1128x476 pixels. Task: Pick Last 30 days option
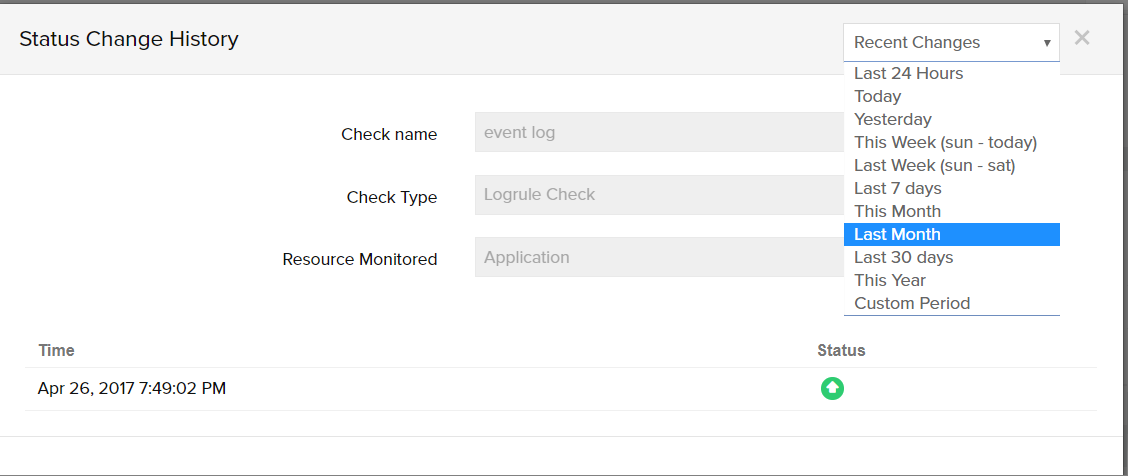[903, 257]
